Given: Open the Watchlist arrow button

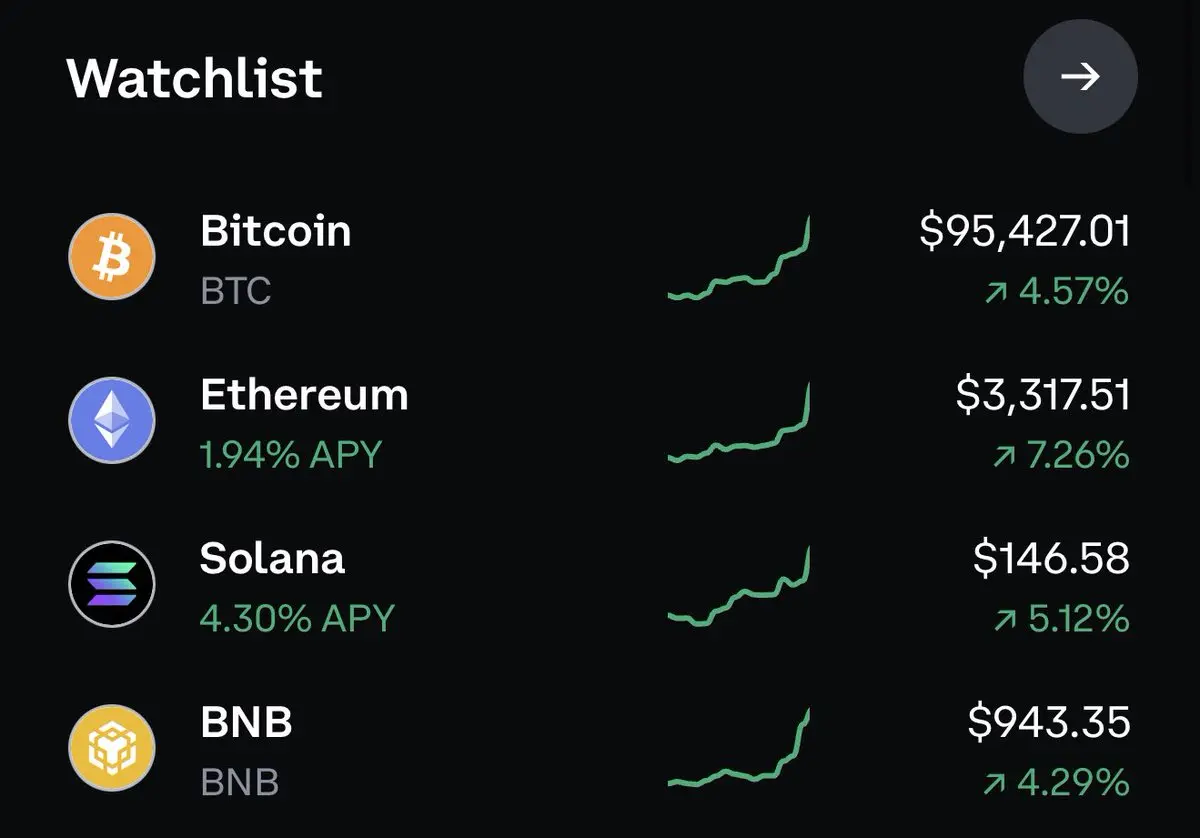Looking at the screenshot, I should [x=1080, y=77].
